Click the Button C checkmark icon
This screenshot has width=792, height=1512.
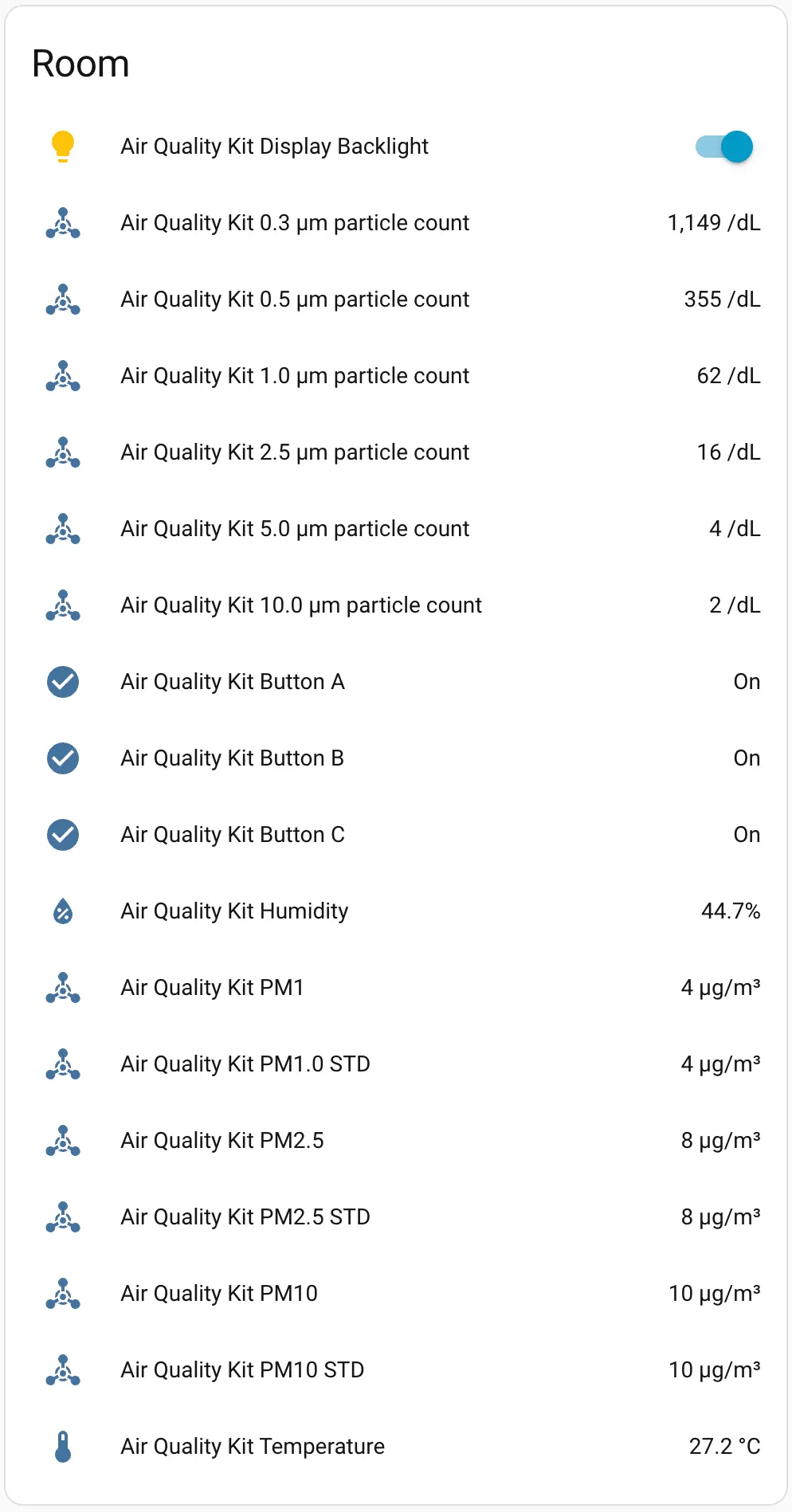[63, 835]
